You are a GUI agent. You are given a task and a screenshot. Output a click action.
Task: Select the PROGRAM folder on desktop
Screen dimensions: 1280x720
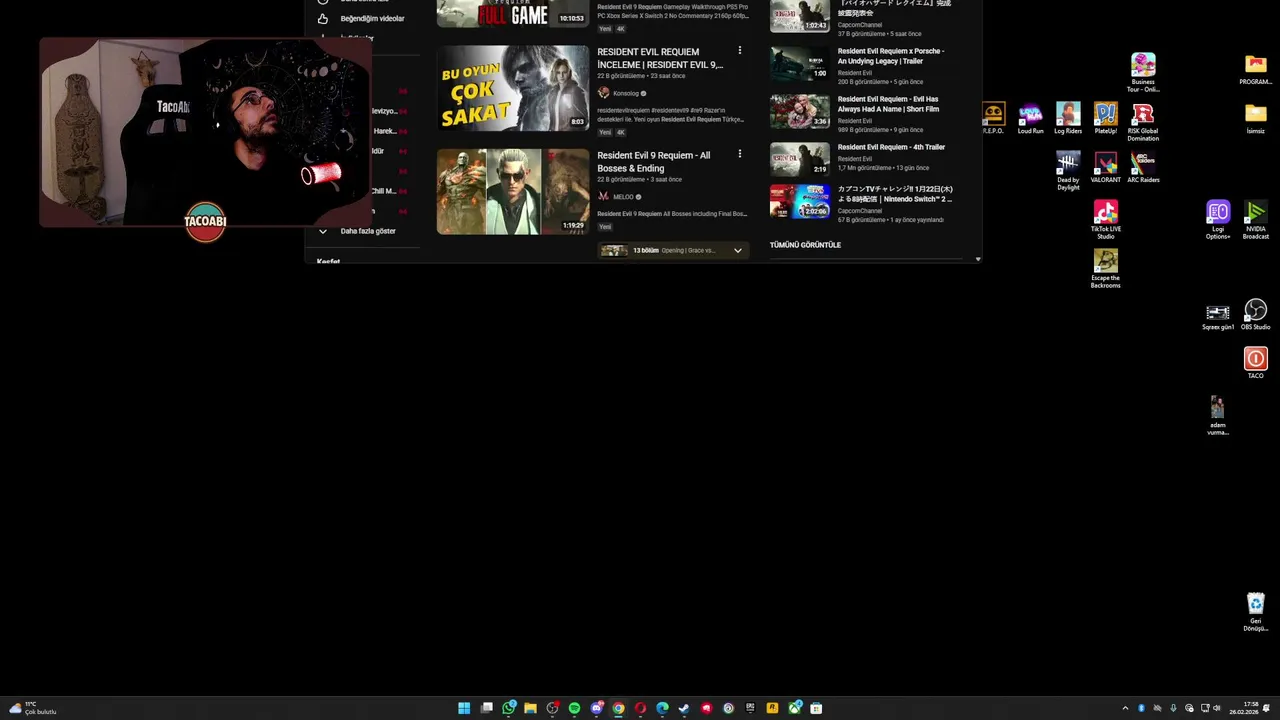coord(1256,69)
